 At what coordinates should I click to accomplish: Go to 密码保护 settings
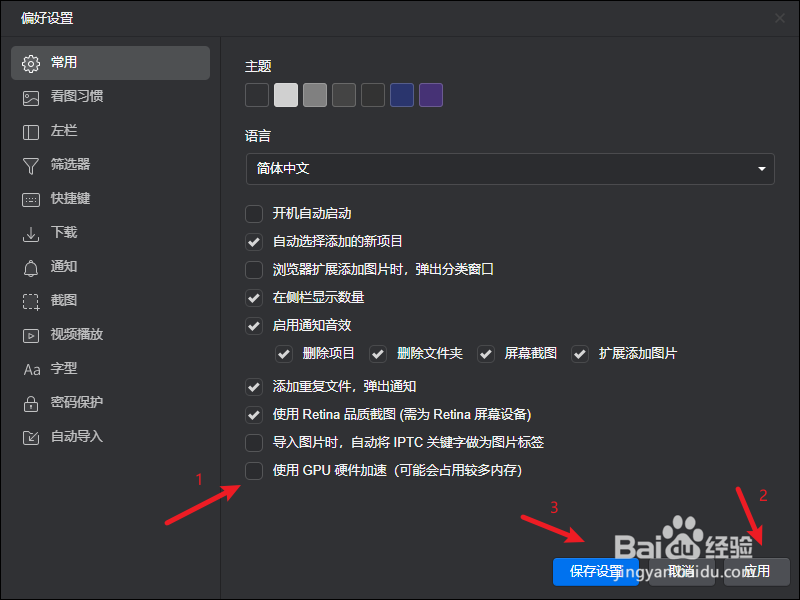click(110, 403)
